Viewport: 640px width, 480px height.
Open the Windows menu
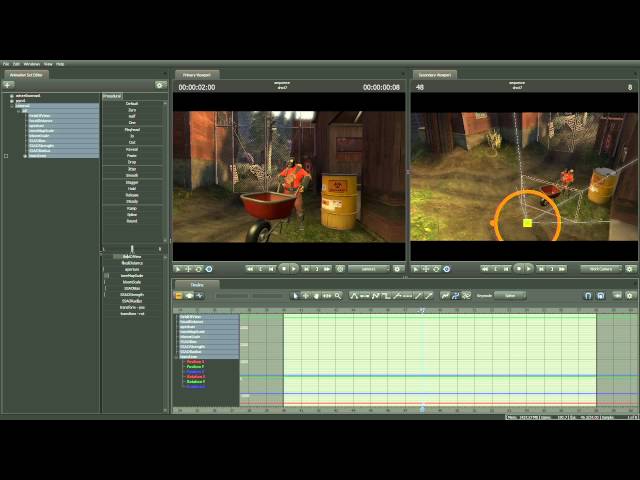point(32,64)
